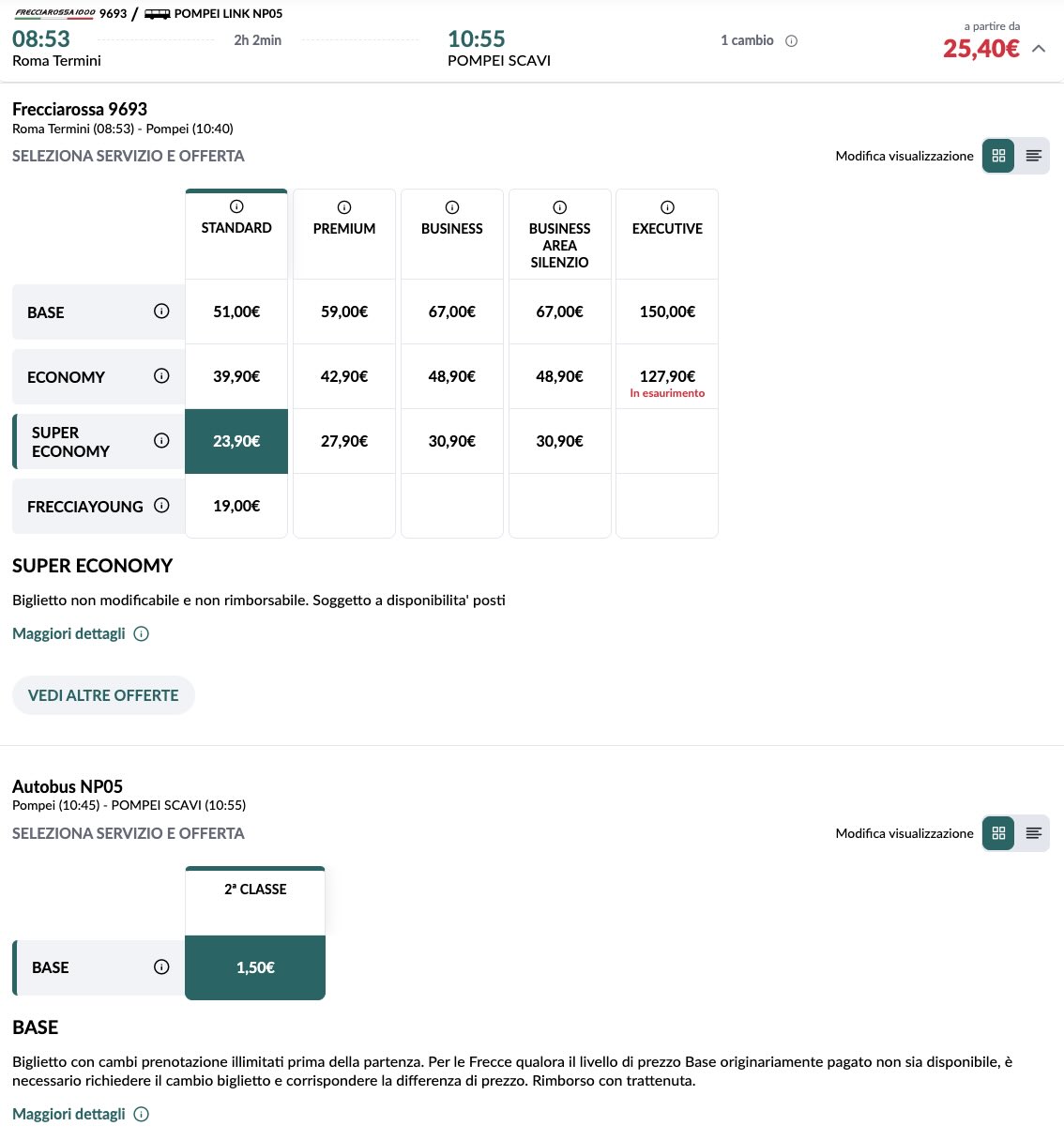1064x1141 pixels.
Task: Pick FrecciaYoung Standard fare 19,00€
Action: [x=236, y=506]
